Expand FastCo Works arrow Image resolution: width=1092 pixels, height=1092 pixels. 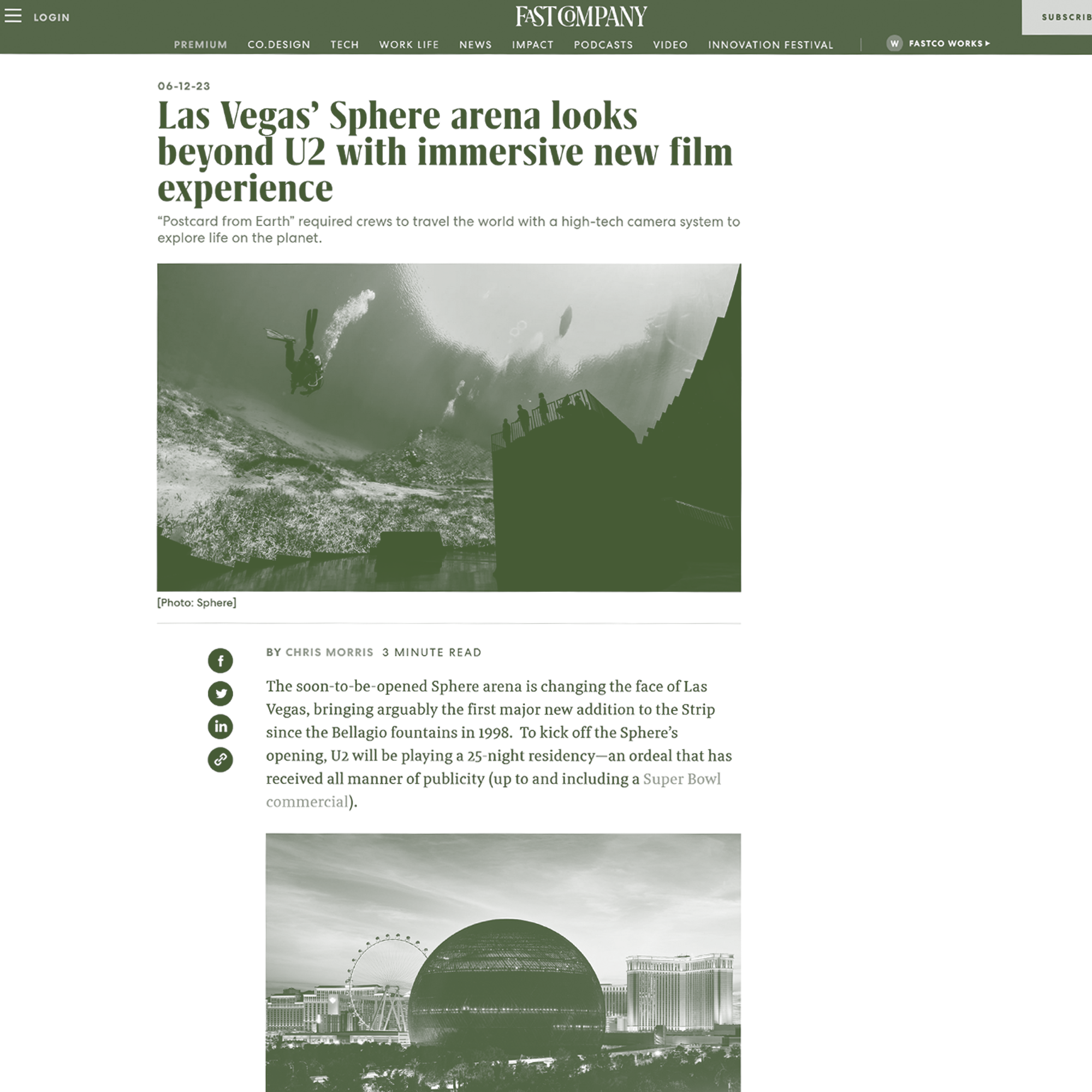click(x=987, y=44)
